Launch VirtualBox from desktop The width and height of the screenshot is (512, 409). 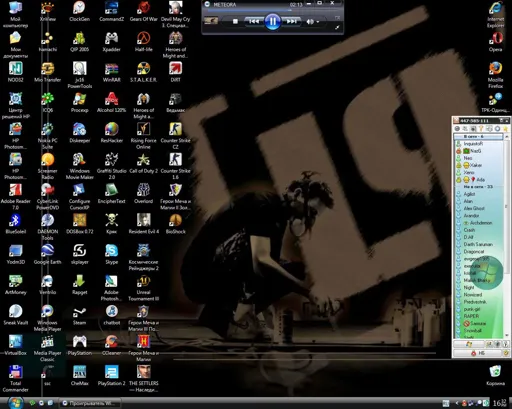[15, 346]
